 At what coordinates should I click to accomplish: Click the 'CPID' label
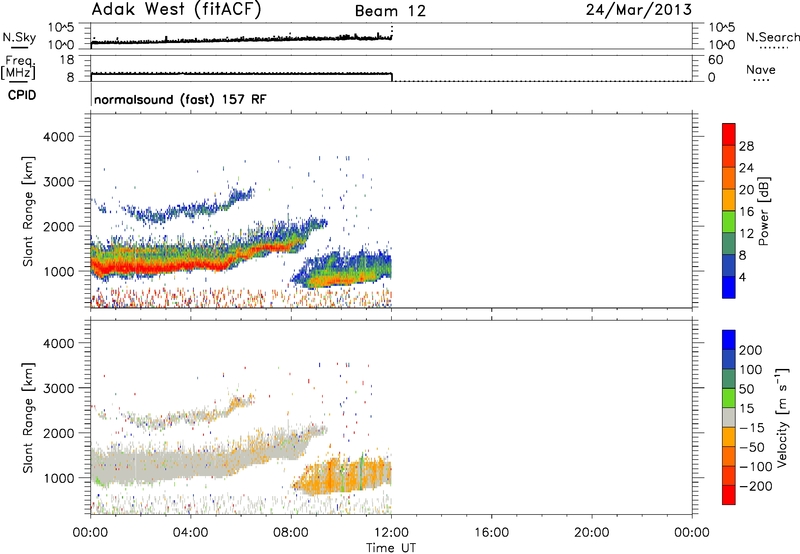click(22, 95)
